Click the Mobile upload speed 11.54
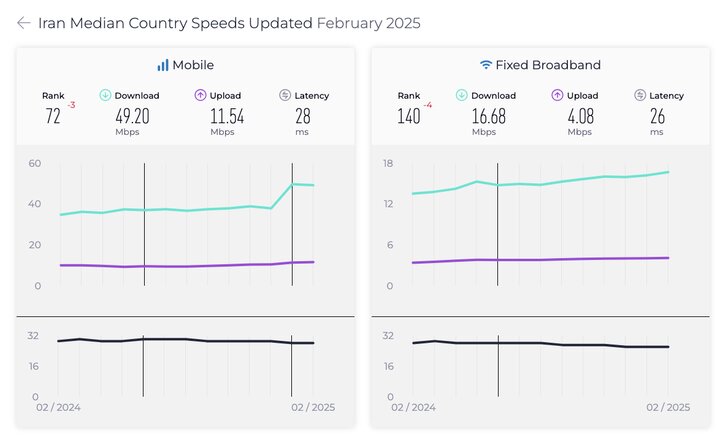Screen dimensions: 720x439 (227, 116)
